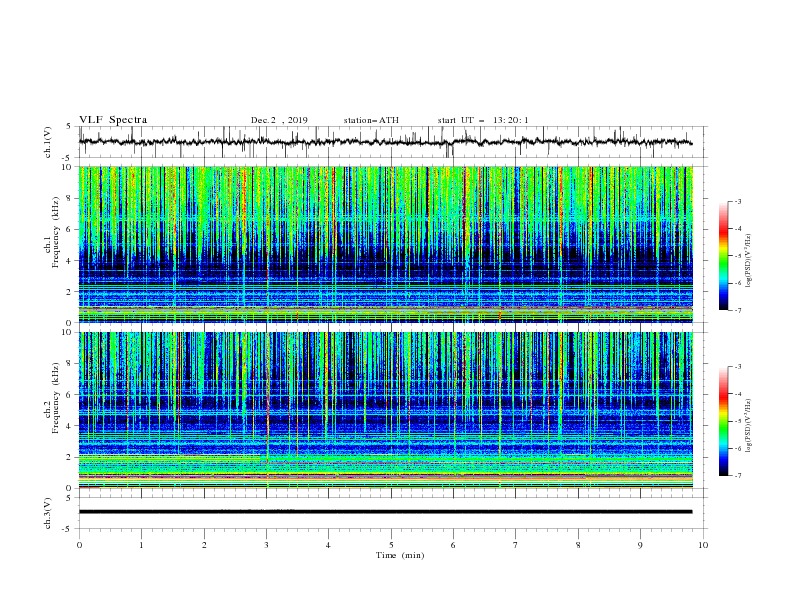Click the time axis tick label '6'

coord(453,545)
